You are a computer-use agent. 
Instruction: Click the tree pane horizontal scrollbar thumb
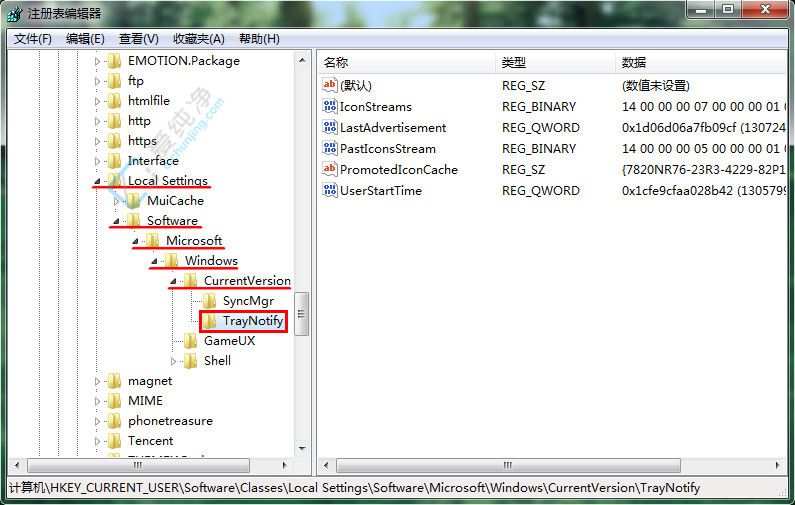point(138,465)
